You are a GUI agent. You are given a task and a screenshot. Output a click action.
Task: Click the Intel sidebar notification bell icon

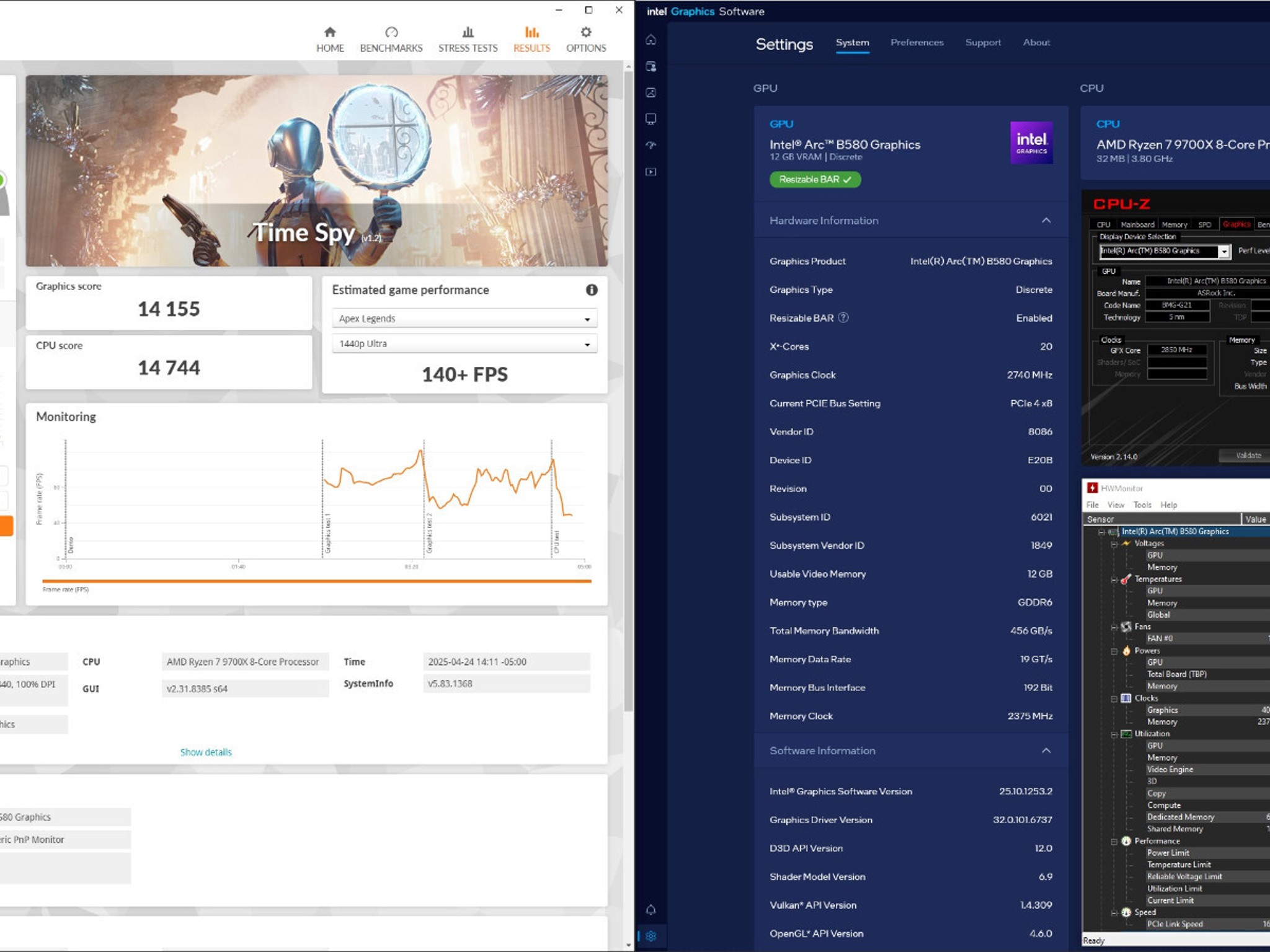(651, 909)
